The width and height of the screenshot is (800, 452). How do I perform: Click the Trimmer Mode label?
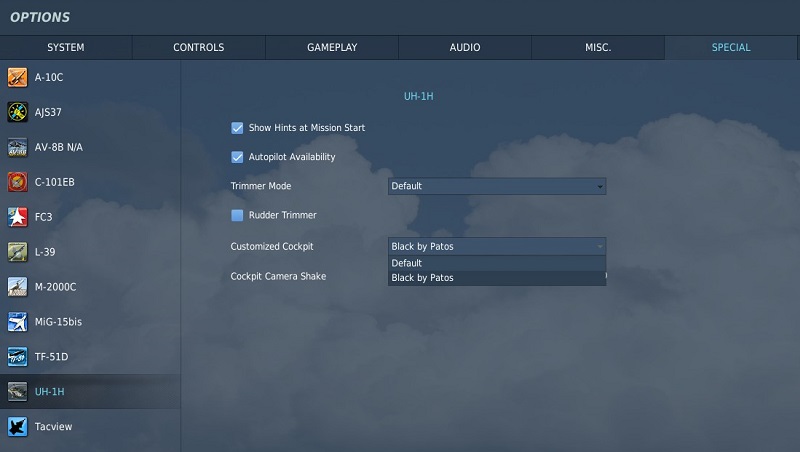(261, 186)
